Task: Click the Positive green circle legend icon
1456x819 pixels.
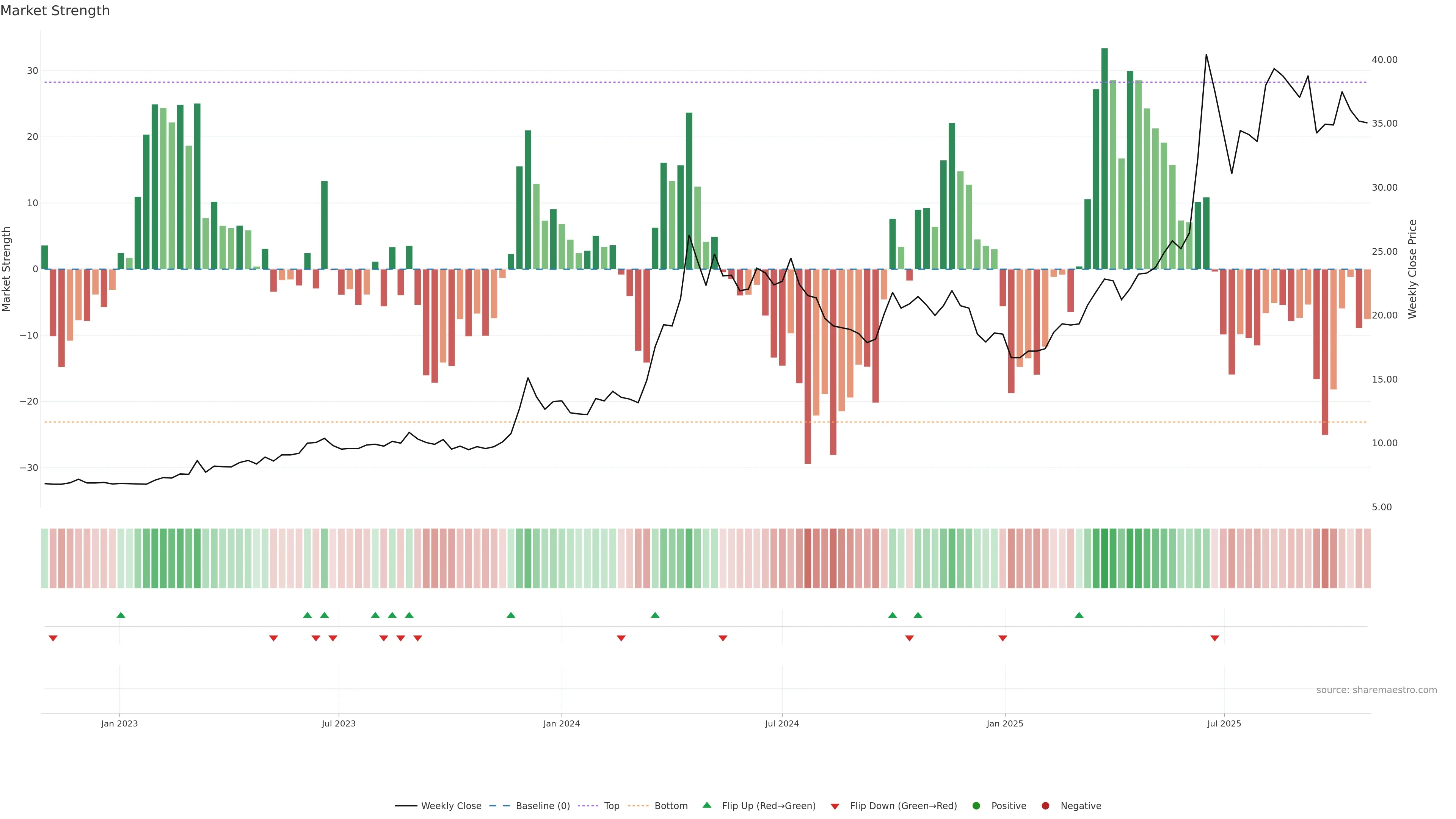Action: (x=976, y=806)
